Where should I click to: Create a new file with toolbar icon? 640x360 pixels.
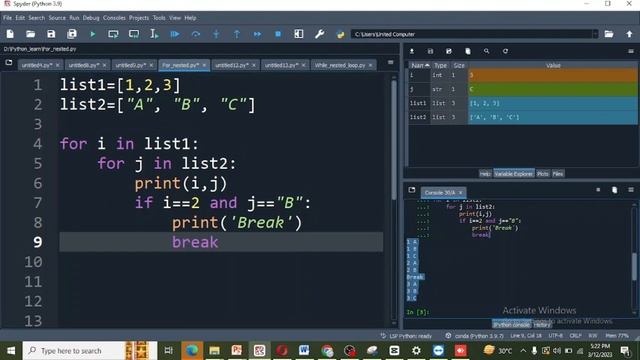(x=10, y=34)
